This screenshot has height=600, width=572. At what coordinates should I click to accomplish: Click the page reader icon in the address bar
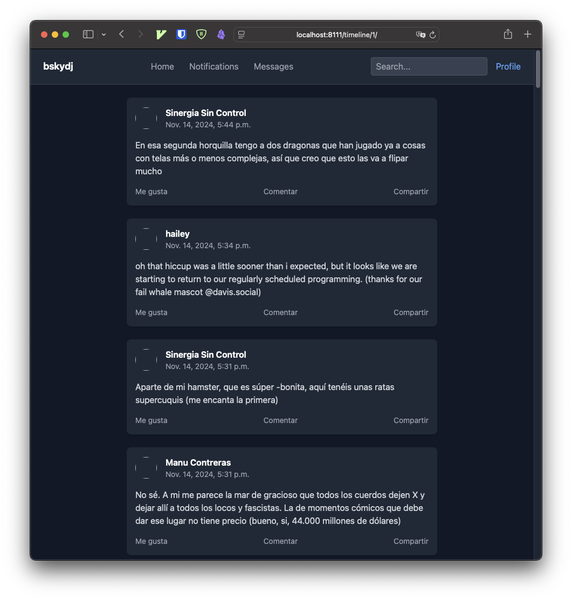pos(241,35)
